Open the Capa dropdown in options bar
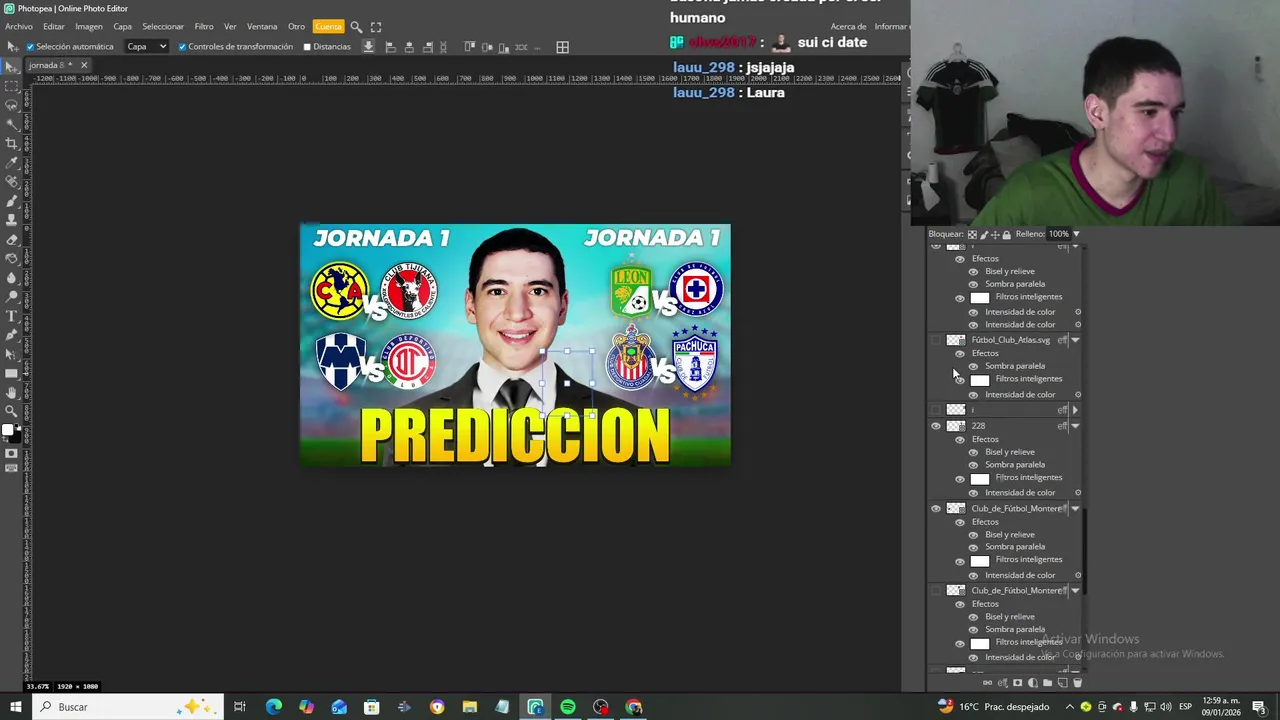The width and height of the screenshot is (1280, 720). pos(146,47)
